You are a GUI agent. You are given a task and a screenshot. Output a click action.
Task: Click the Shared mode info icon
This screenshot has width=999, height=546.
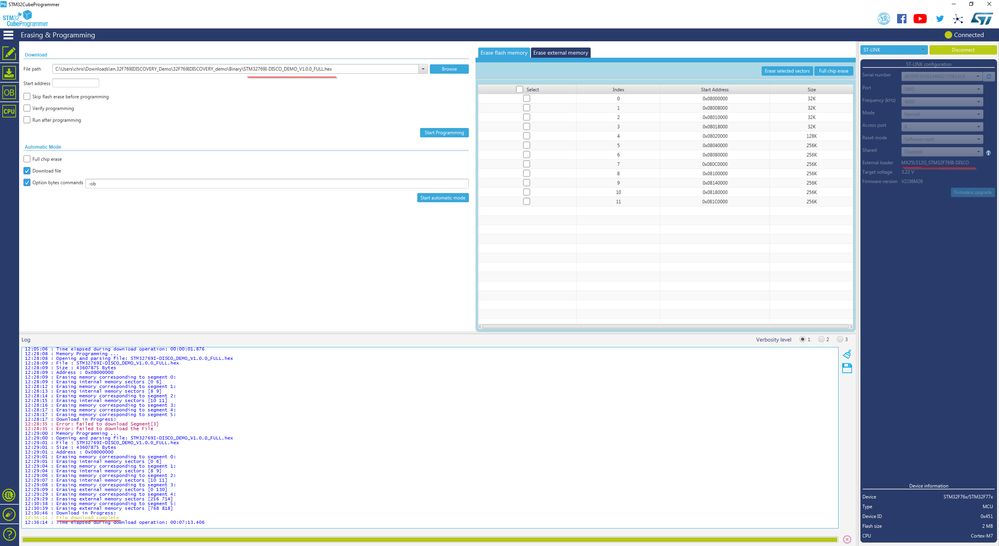click(989, 152)
